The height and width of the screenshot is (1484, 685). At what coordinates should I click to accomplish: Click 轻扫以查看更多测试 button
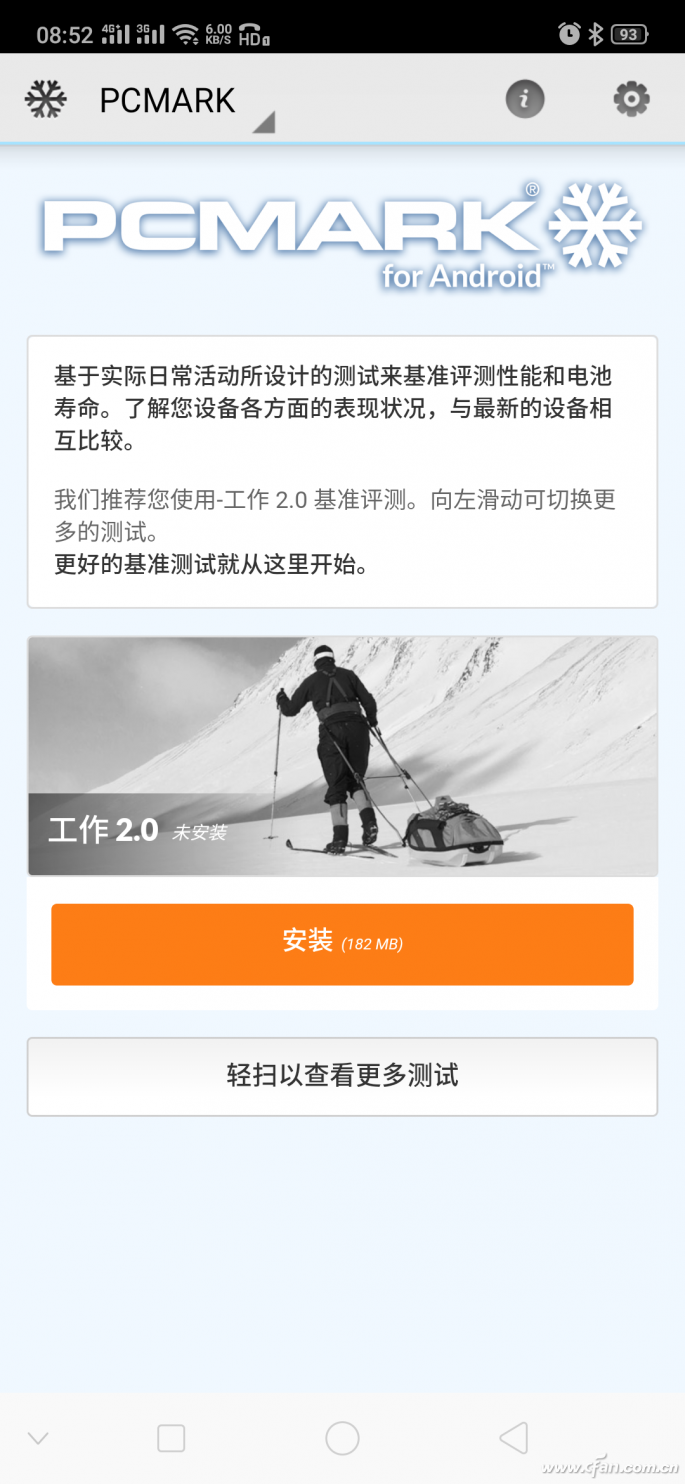click(342, 1076)
